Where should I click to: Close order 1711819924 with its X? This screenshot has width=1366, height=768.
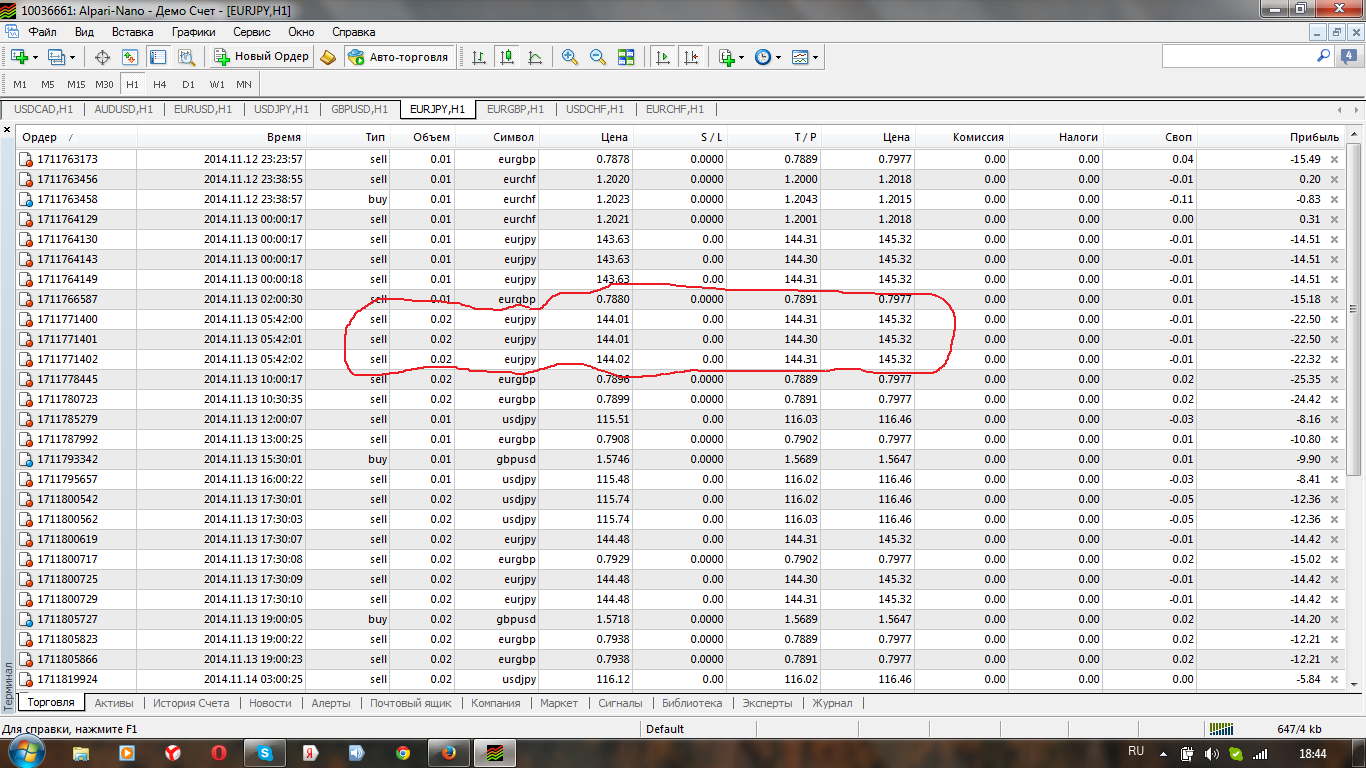1334,679
